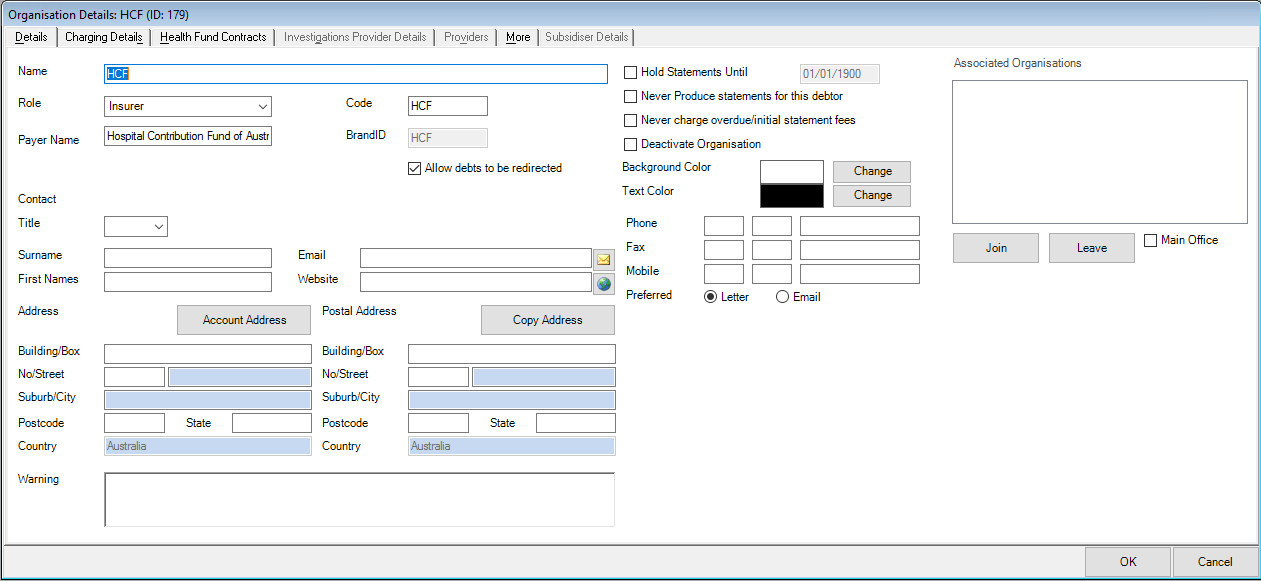1261x581 pixels.
Task: Click the Address Postcode field
Action: coord(134,423)
